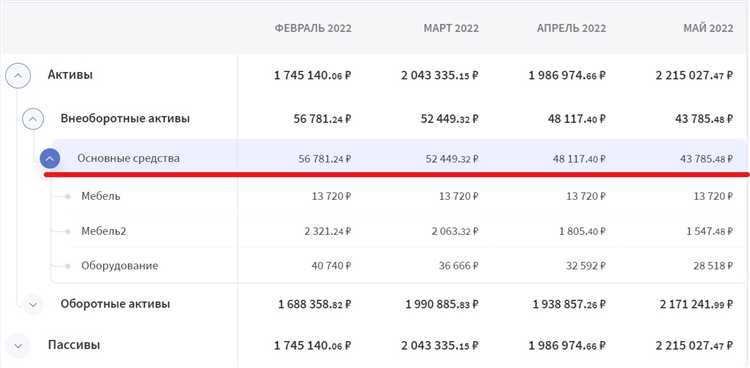The width and height of the screenshot is (750, 368).
Task: Click Основные средства April value 48 117.40
Action: click(x=579, y=159)
